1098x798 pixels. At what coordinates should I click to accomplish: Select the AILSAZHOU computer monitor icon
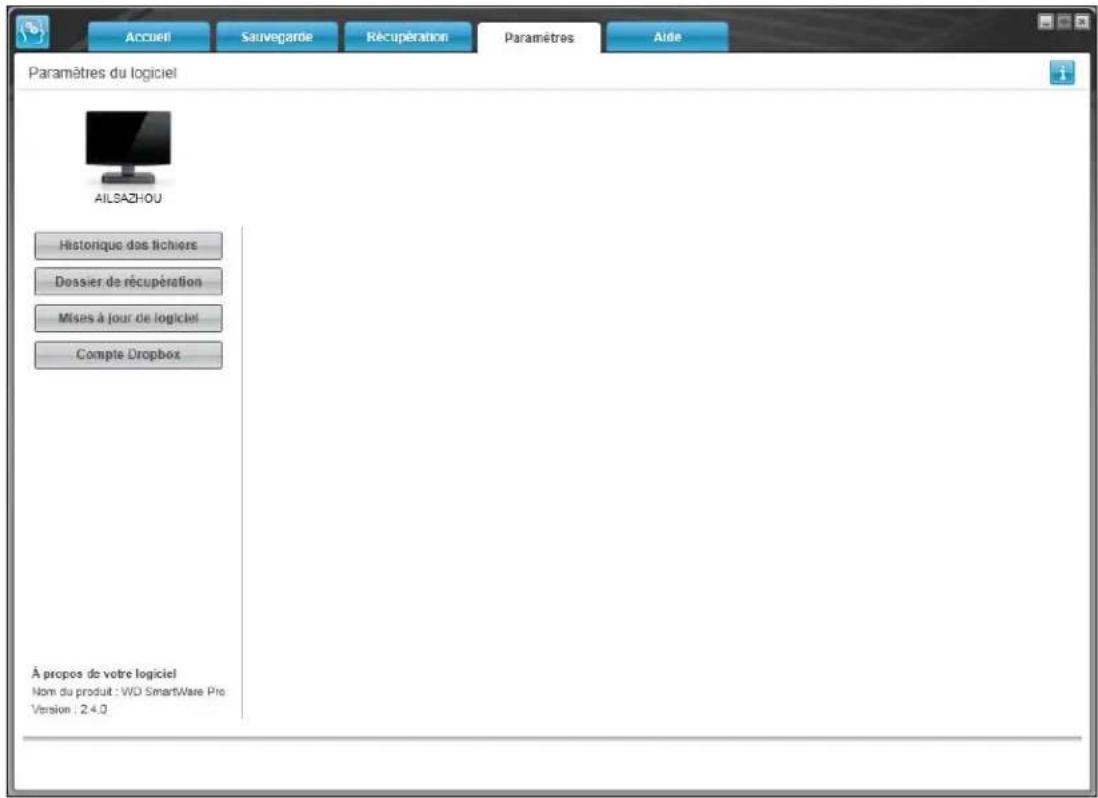[128, 147]
